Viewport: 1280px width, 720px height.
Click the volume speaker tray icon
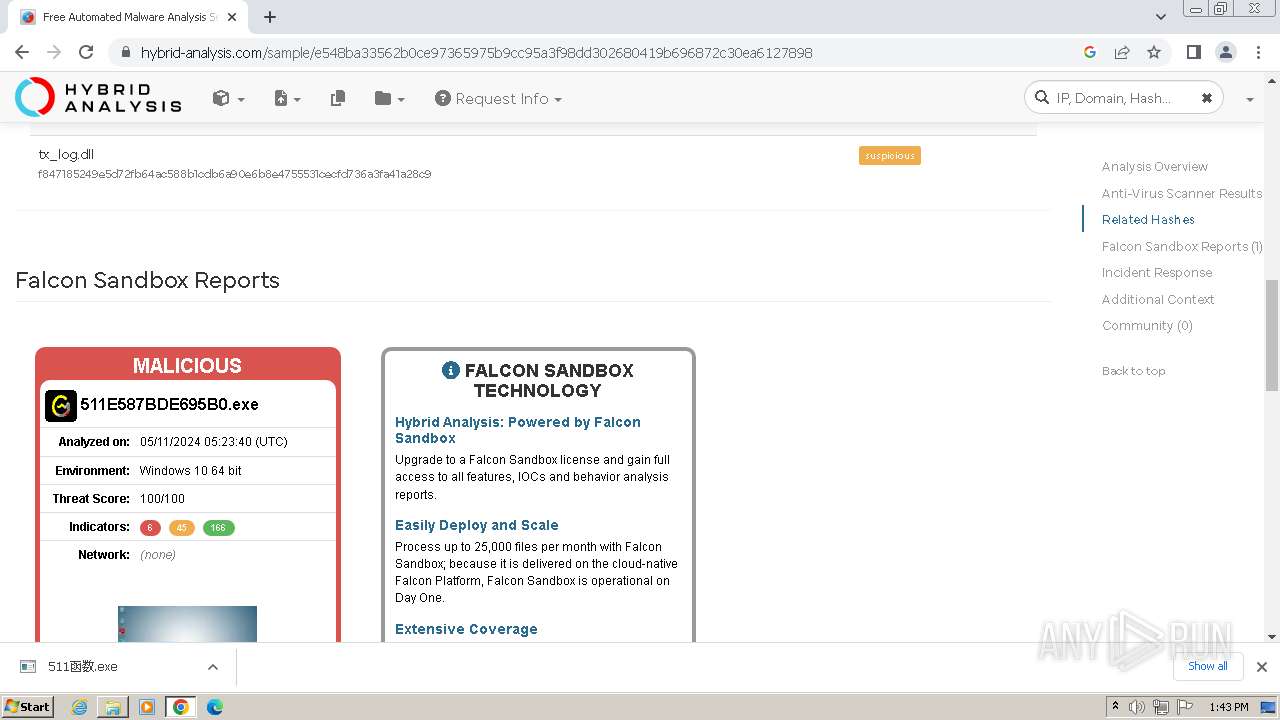(x=1137, y=707)
